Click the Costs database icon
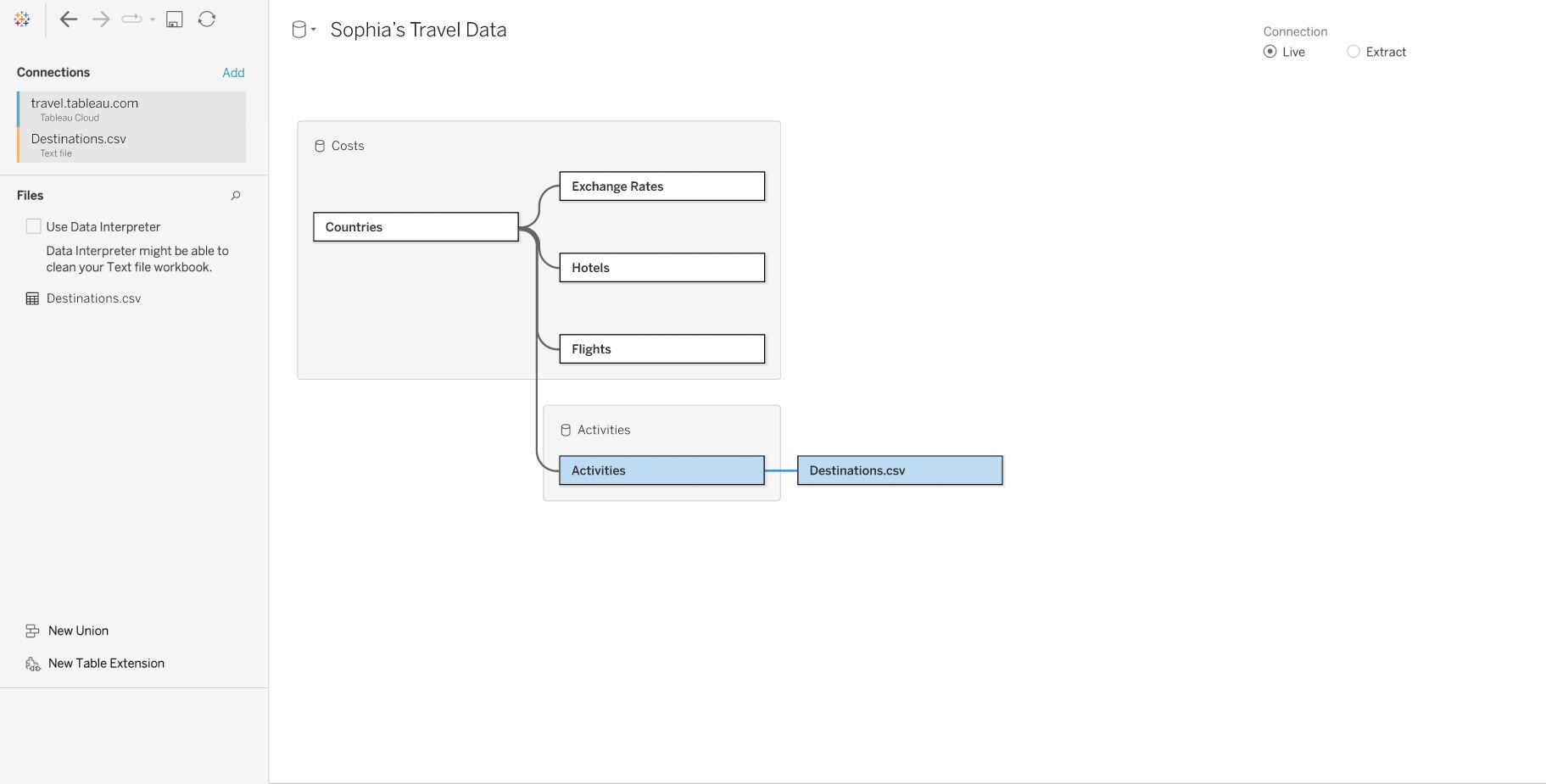The image size is (1546, 784). [320, 146]
